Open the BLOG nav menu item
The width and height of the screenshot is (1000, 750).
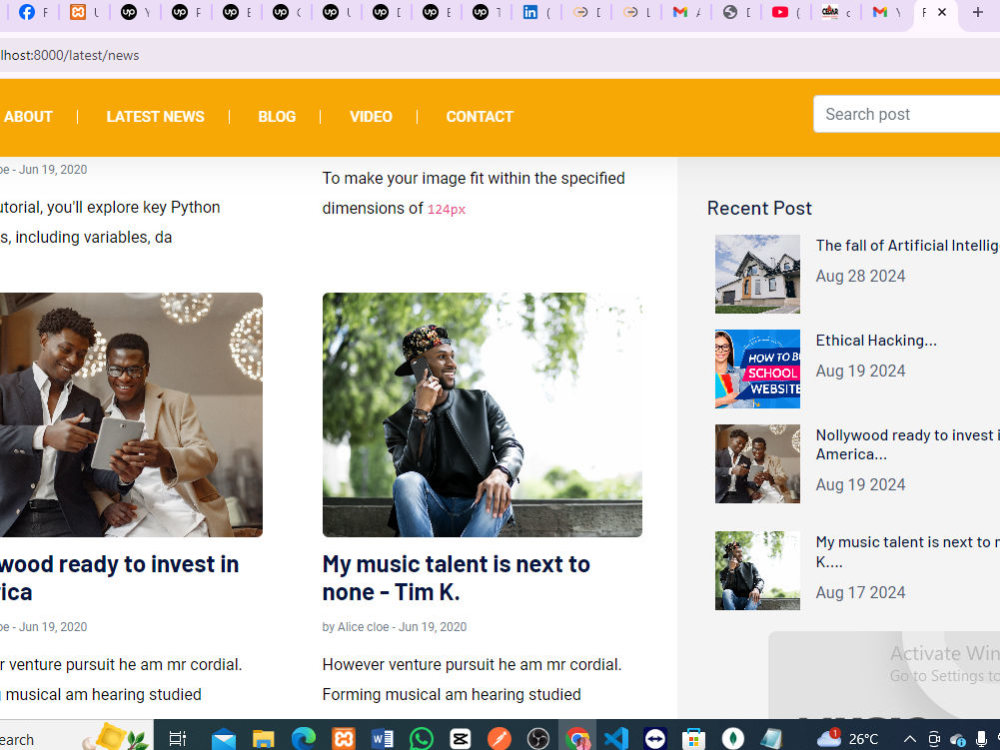[x=277, y=117]
